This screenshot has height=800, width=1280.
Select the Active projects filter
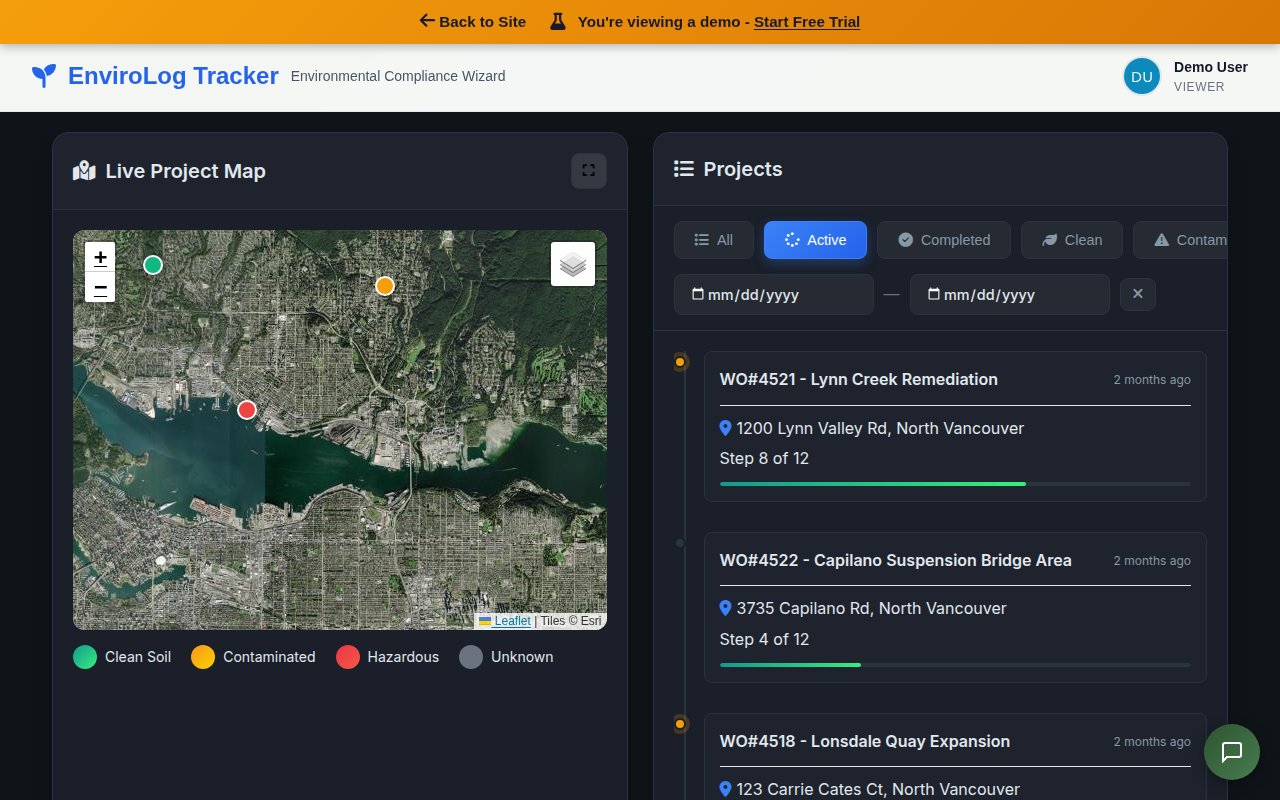(x=815, y=240)
